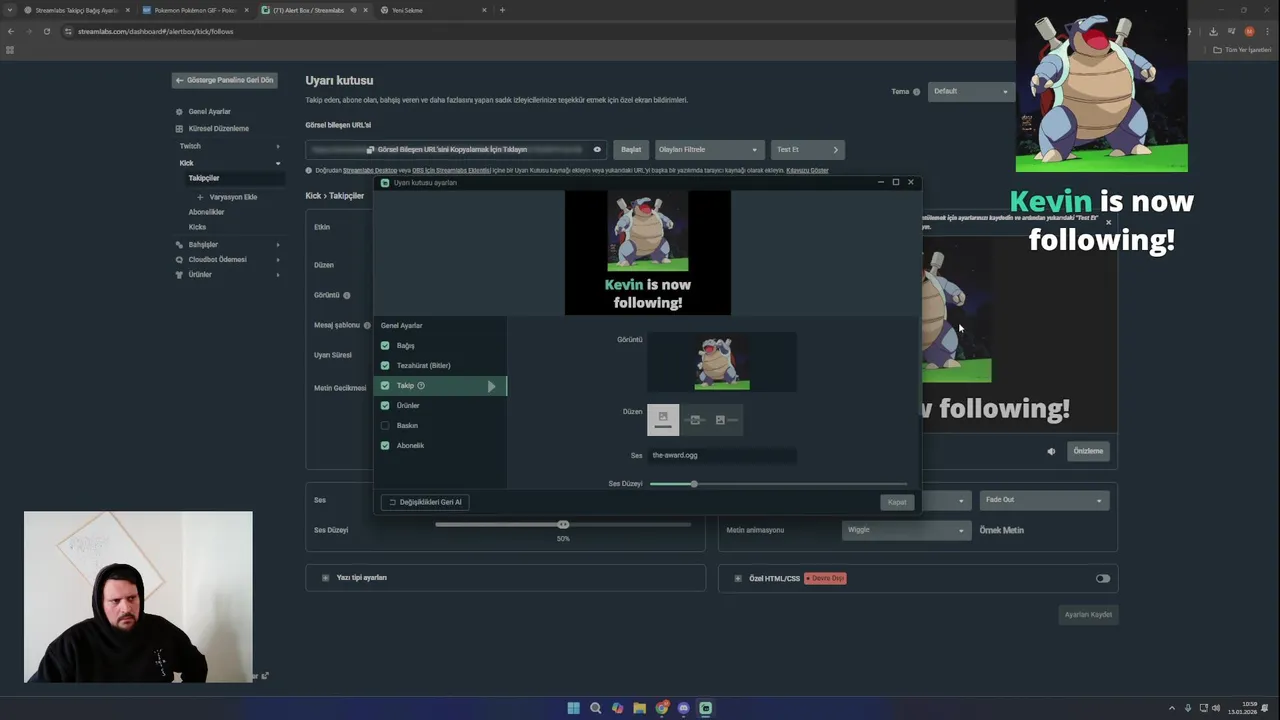The width and height of the screenshot is (1280, 720).
Task: Click the Ayarları Kaydet button
Action: coord(1088,615)
